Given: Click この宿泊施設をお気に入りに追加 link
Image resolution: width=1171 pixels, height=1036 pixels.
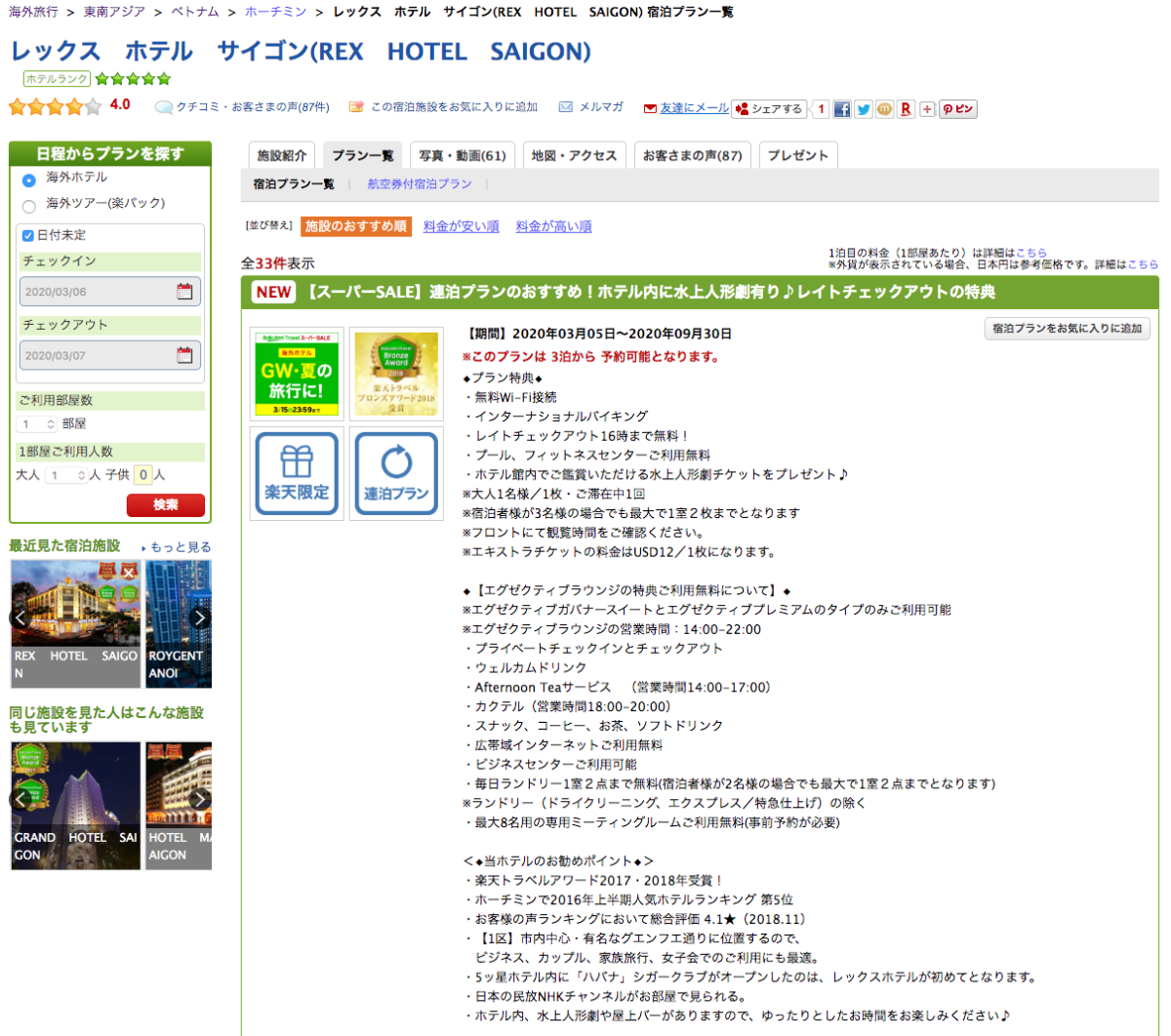Looking at the screenshot, I should [x=455, y=107].
